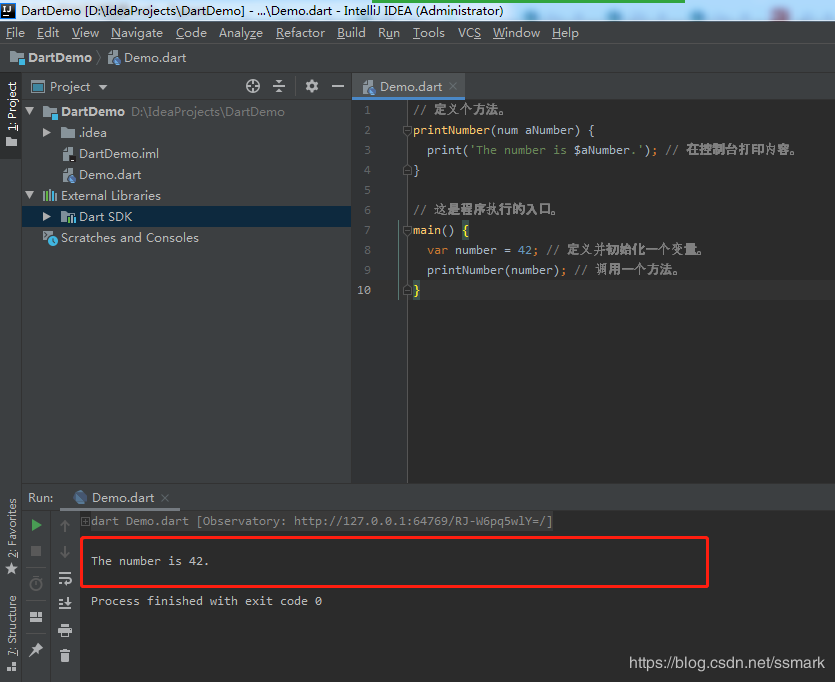The width and height of the screenshot is (835, 682).
Task: Click the DartDemo breadcrumb
Action: pyautogui.click(x=60, y=57)
